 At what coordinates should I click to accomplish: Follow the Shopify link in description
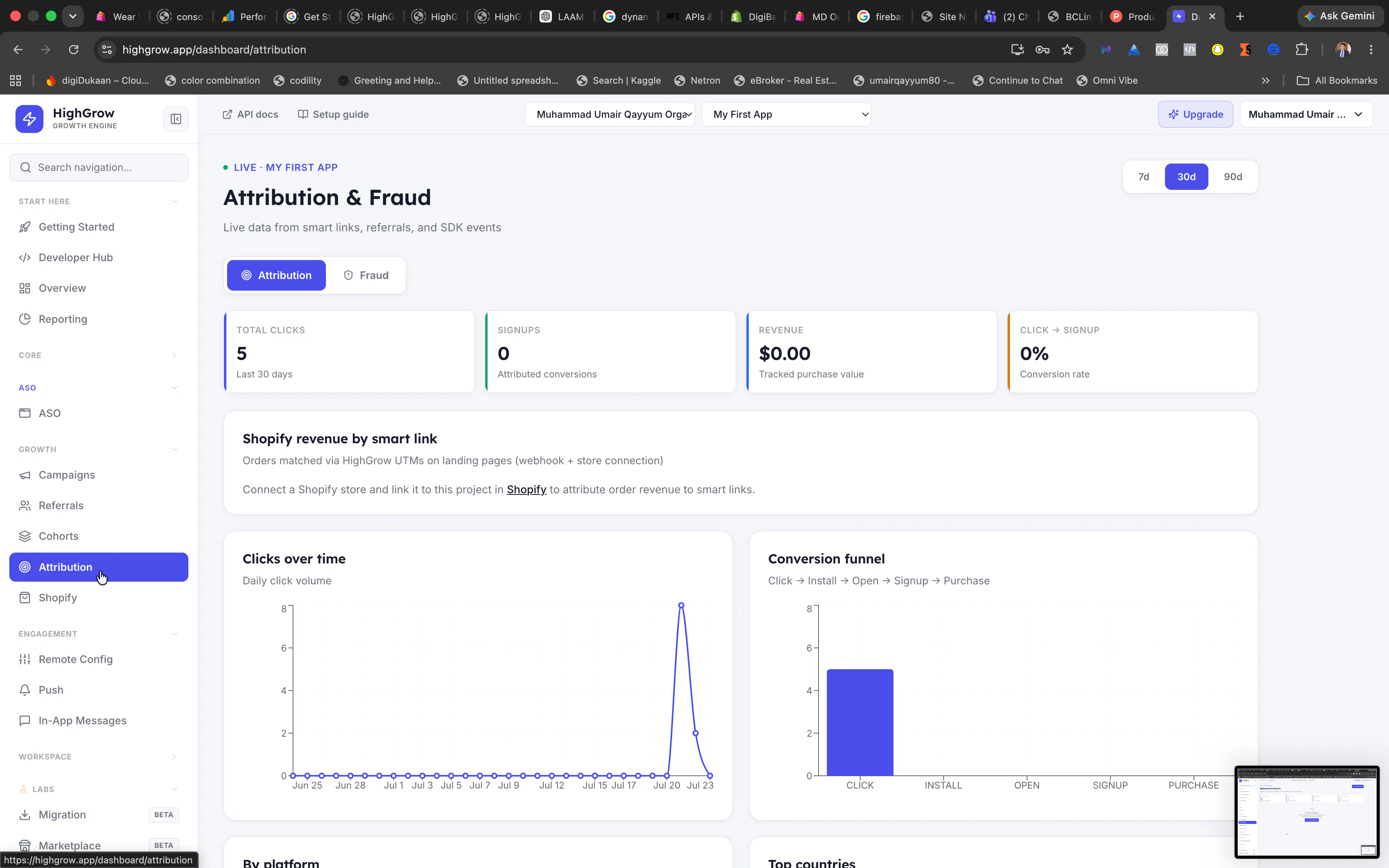[x=526, y=489]
